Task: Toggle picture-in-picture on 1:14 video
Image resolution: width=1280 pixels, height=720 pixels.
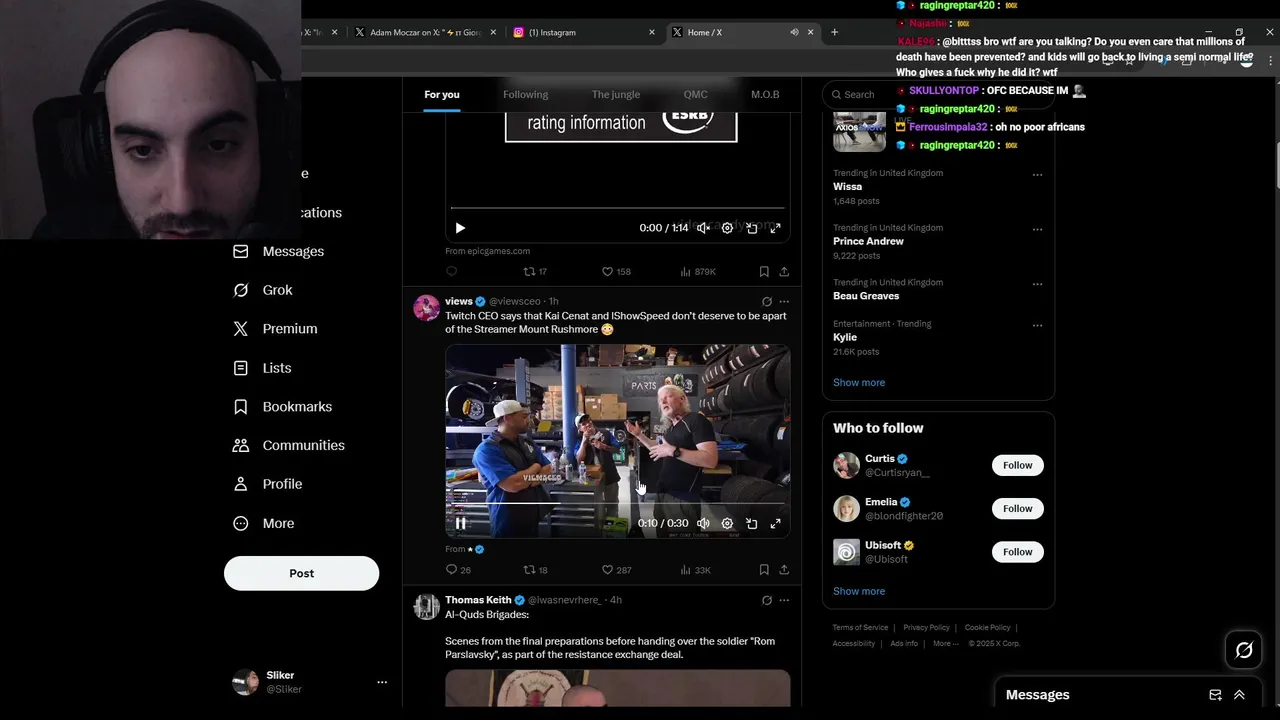Action: coord(751,228)
